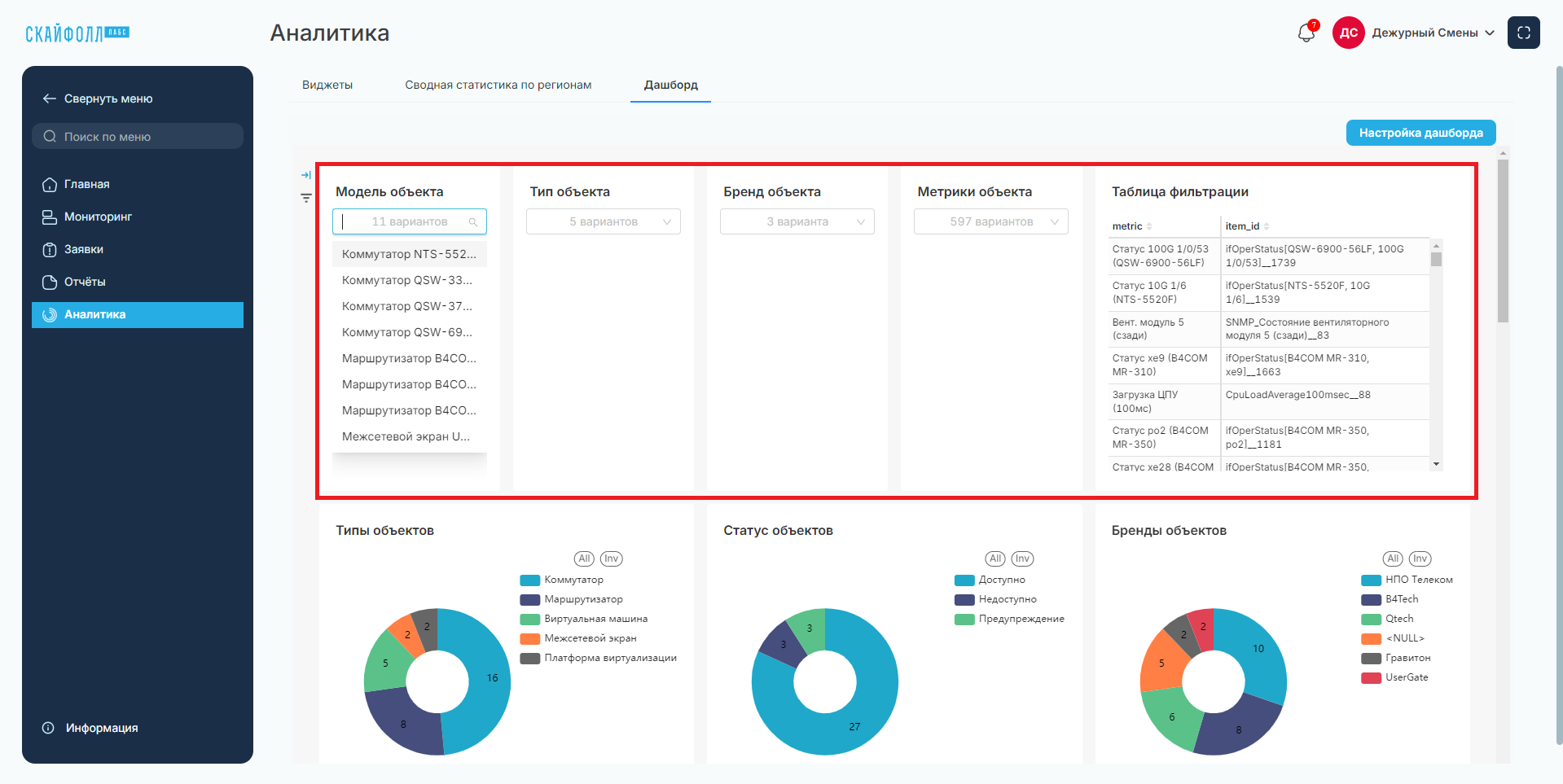
Task: Click Коммутатор legend color swatch
Action: point(530,580)
